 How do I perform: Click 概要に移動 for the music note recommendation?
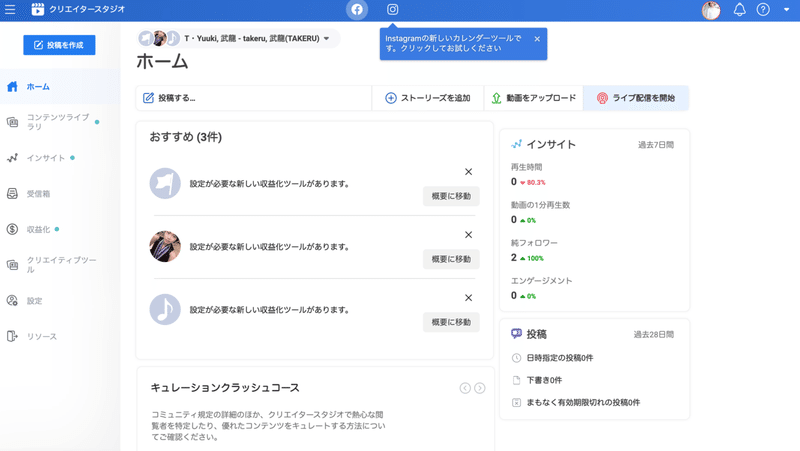451,322
